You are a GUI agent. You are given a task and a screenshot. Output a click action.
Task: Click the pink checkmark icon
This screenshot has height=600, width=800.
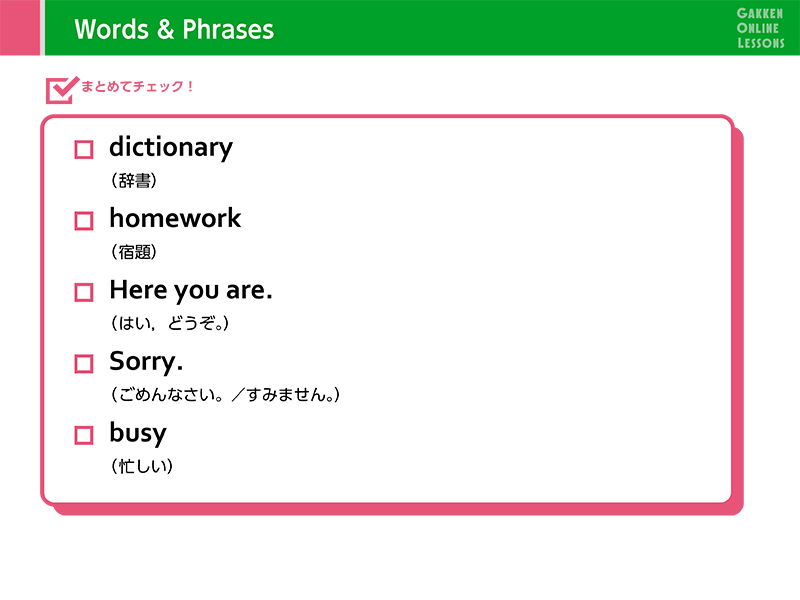coord(62,90)
